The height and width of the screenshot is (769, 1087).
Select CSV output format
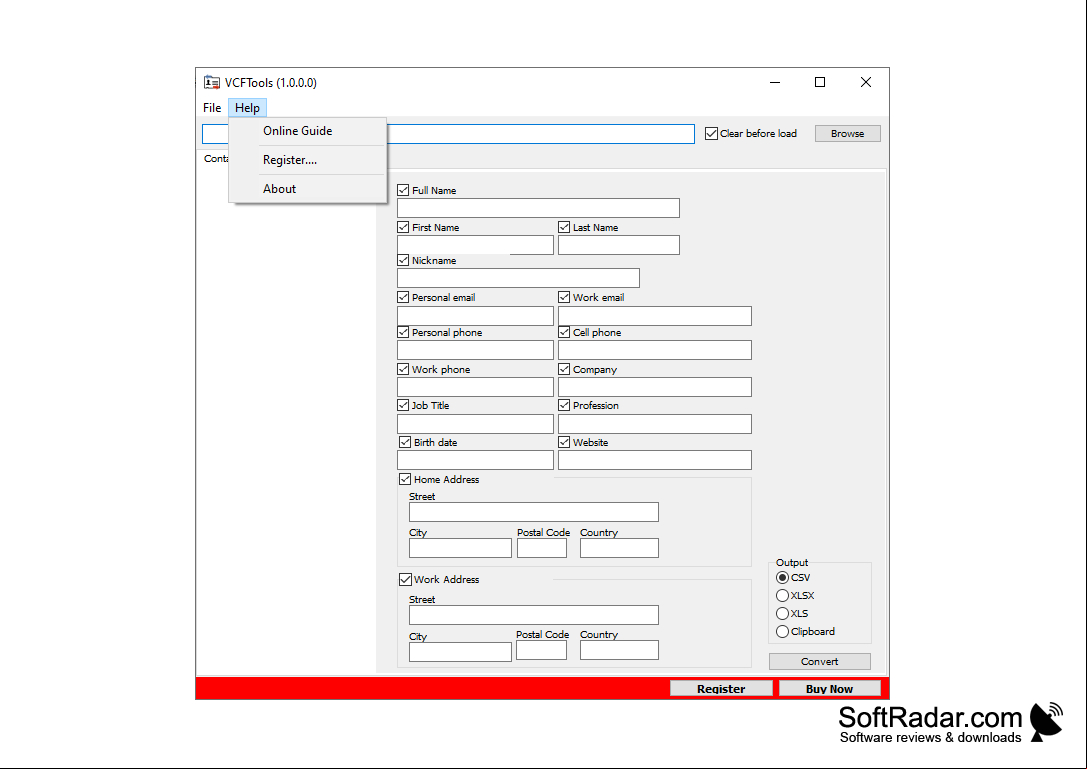pos(783,578)
